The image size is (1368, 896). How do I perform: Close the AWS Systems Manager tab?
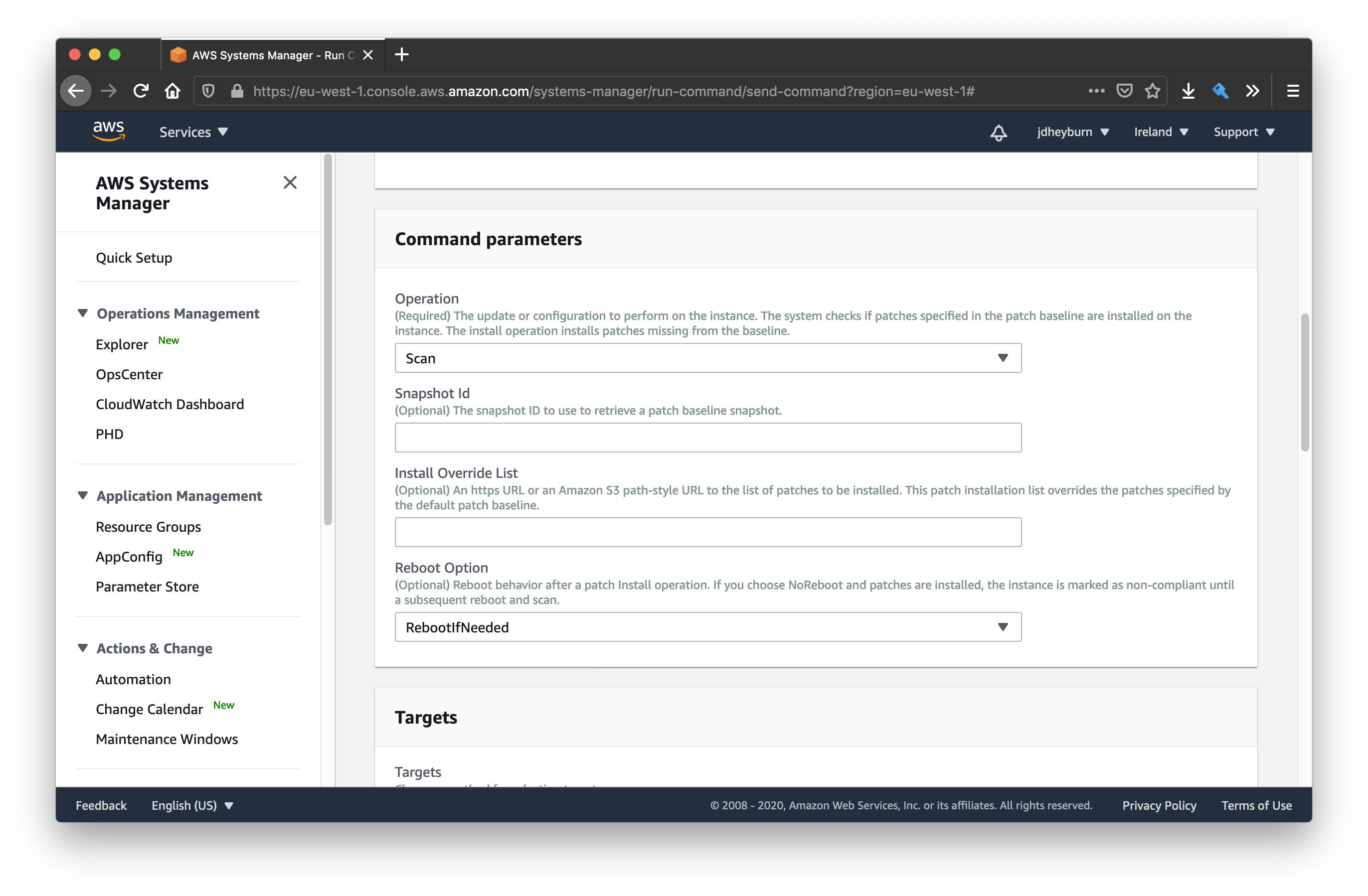pyautogui.click(x=368, y=55)
